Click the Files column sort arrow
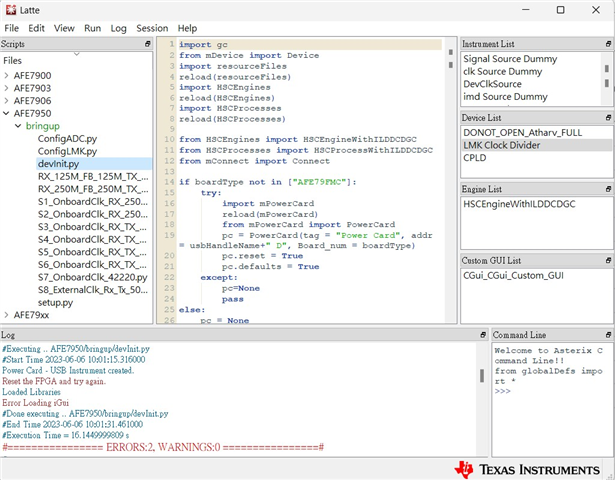 [77, 54]
